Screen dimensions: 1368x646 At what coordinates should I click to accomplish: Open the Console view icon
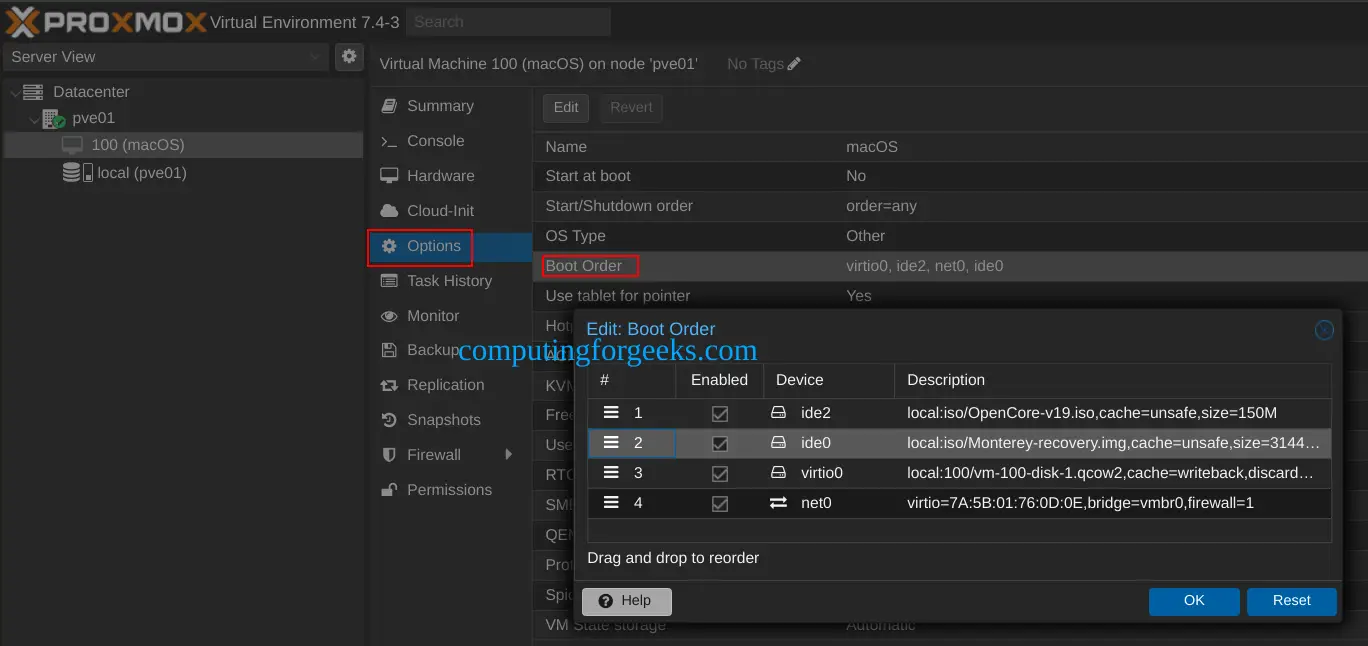389,141
